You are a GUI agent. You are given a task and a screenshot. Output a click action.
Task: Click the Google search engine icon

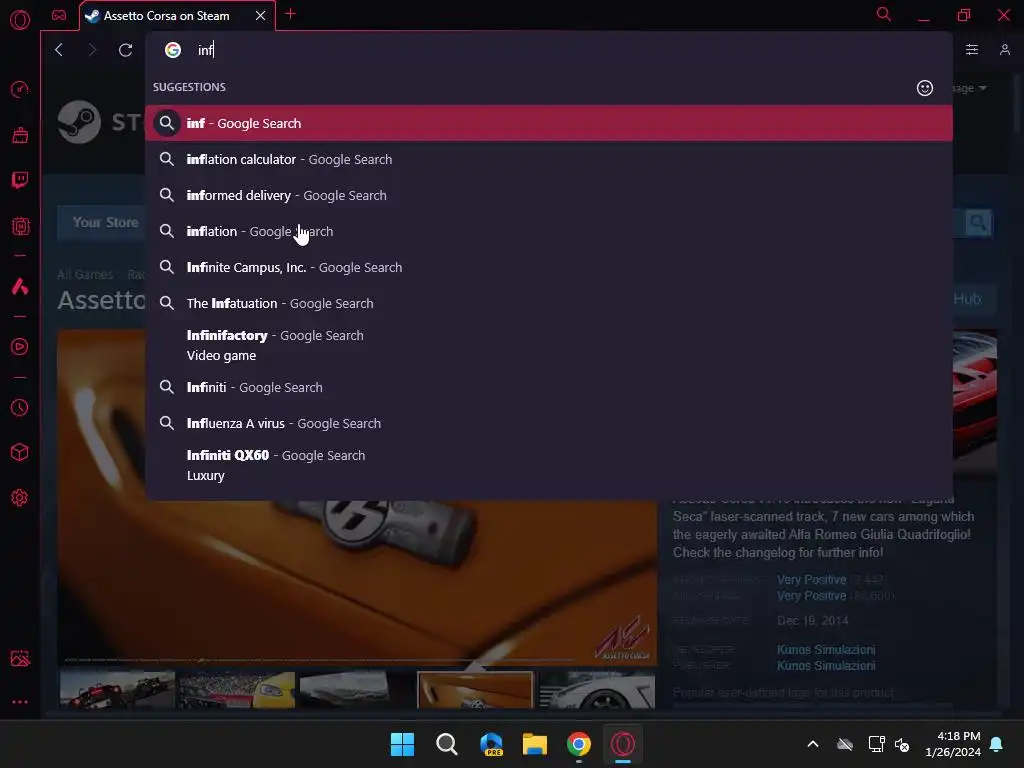172,50
